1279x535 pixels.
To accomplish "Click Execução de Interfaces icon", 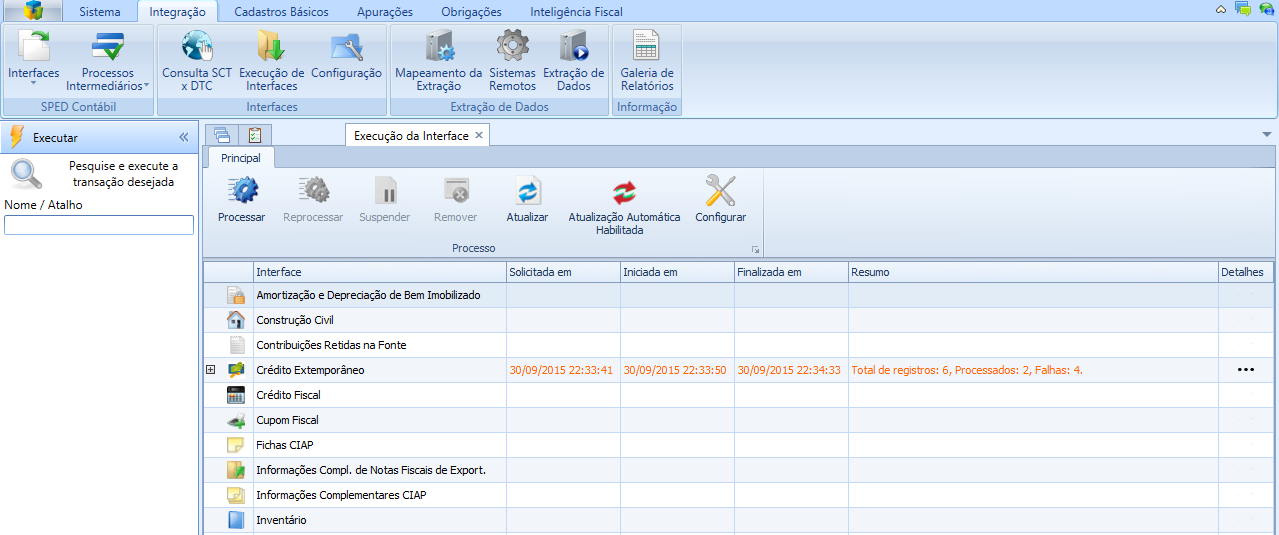I will [271, 60].
